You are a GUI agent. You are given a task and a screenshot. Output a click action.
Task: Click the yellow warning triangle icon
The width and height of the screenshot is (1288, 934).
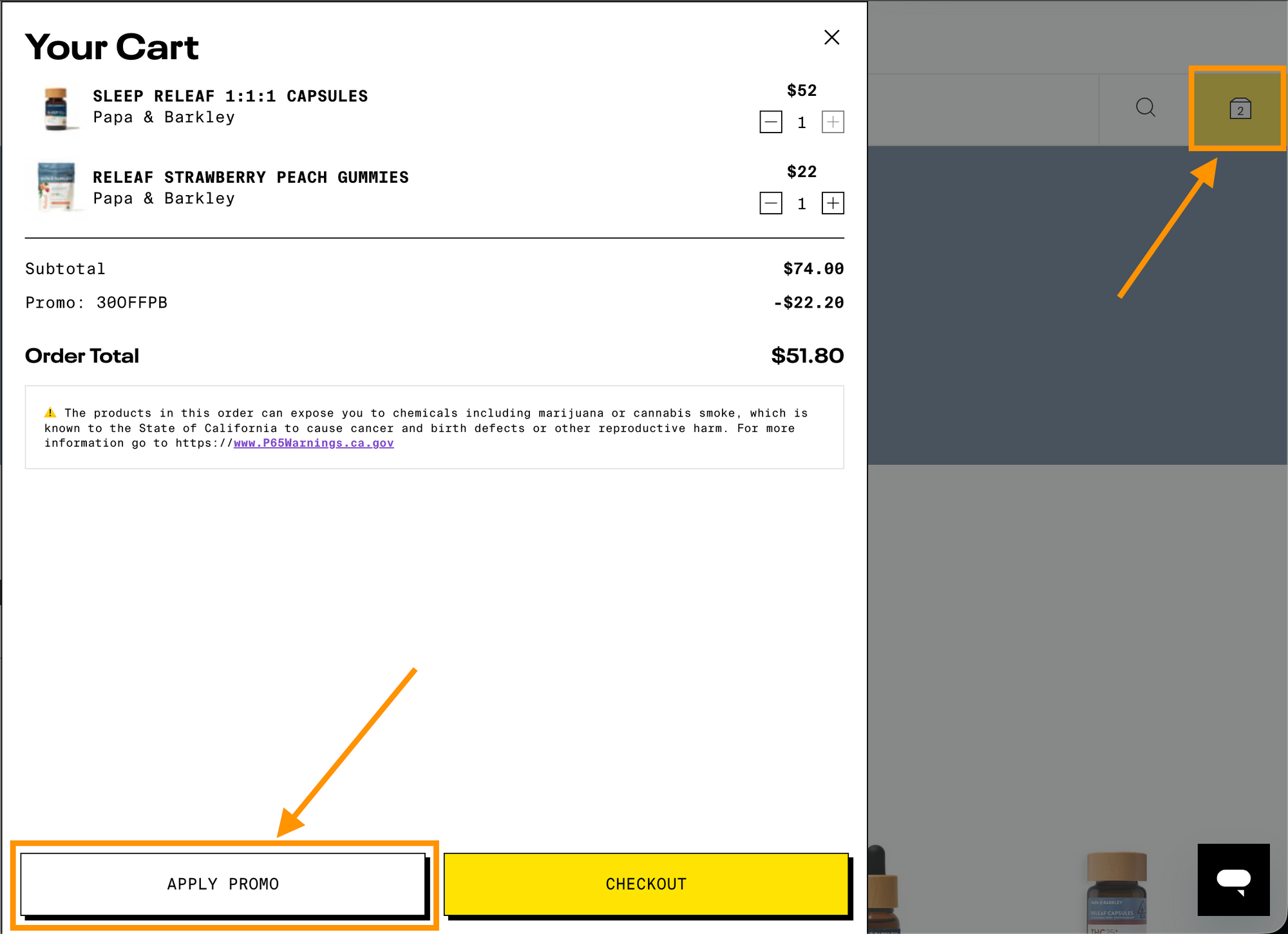click(50, 413)
